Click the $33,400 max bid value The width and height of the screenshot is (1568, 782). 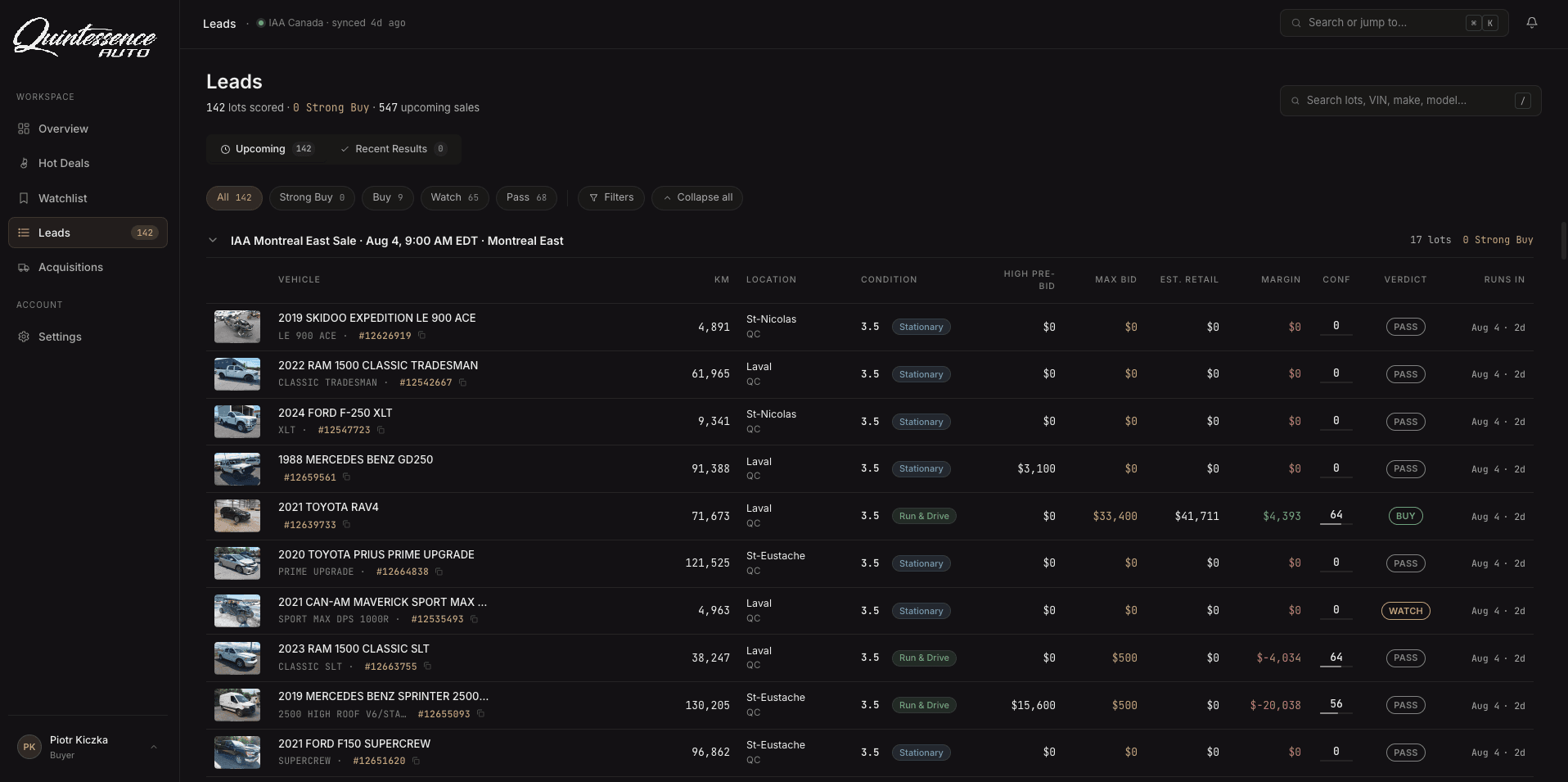1115,516
